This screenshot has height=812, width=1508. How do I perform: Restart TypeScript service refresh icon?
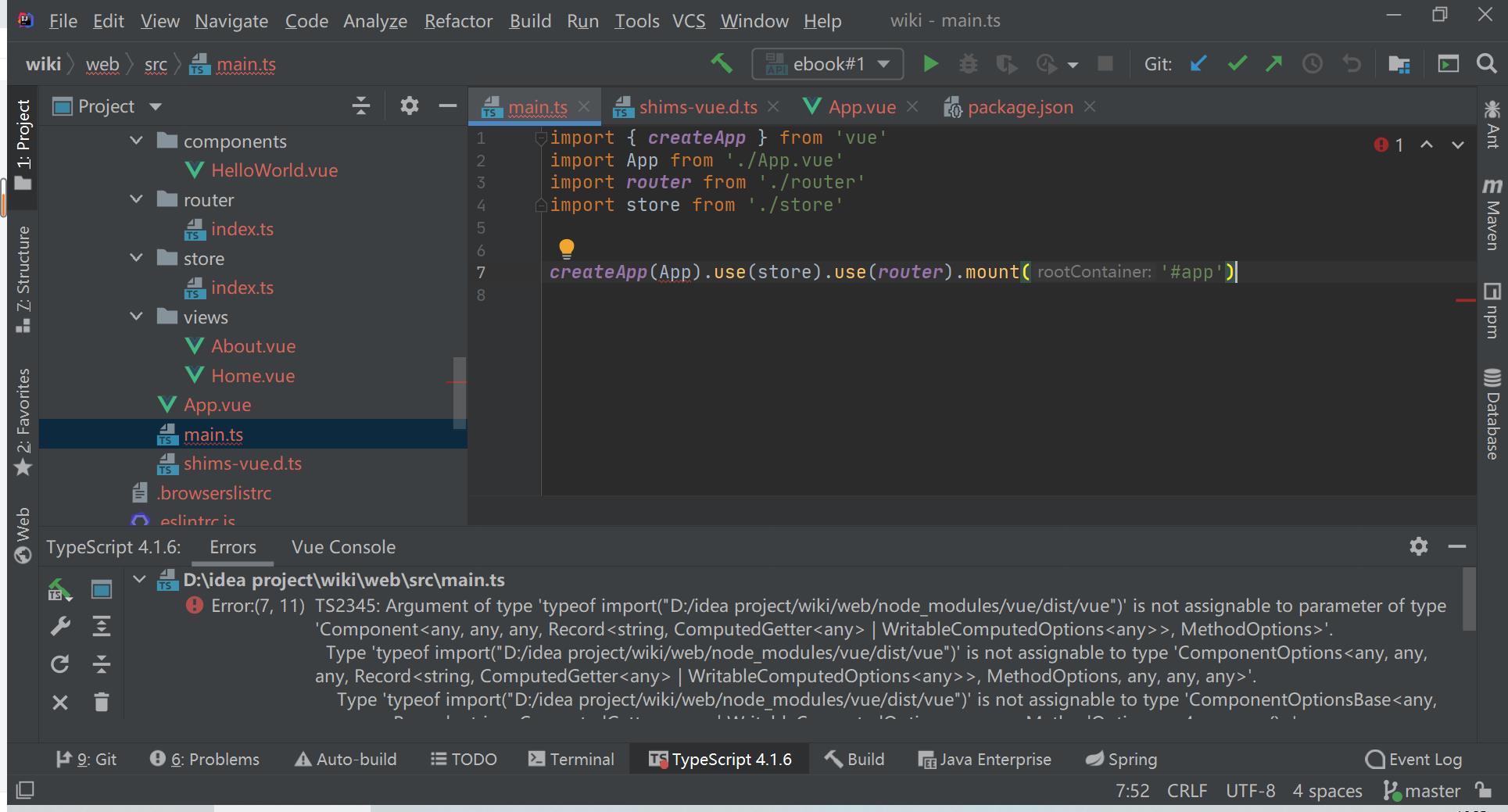[x=59, y=664]
